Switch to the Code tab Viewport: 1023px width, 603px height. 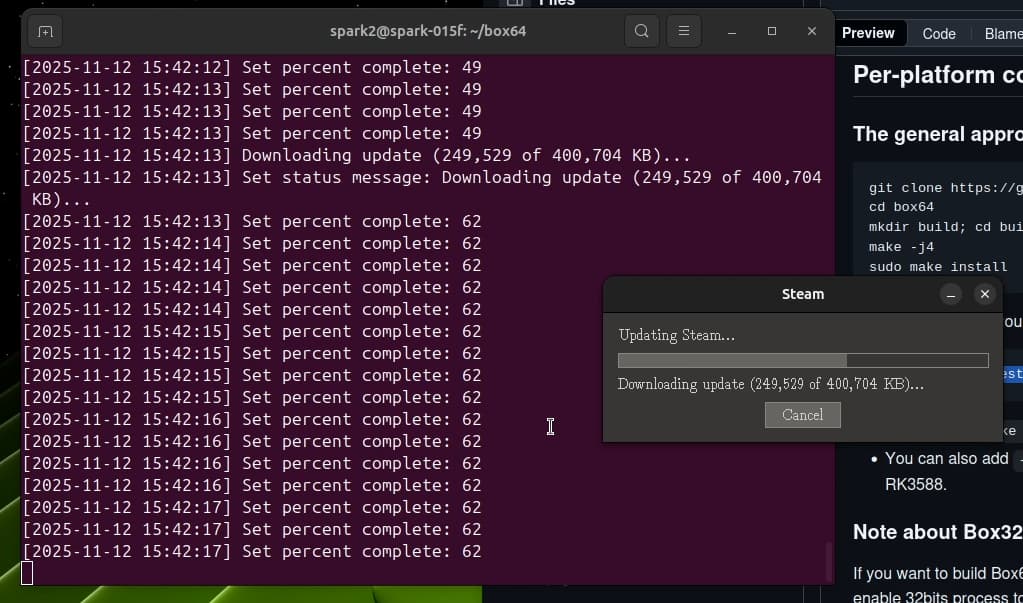(x=938, y=33)
